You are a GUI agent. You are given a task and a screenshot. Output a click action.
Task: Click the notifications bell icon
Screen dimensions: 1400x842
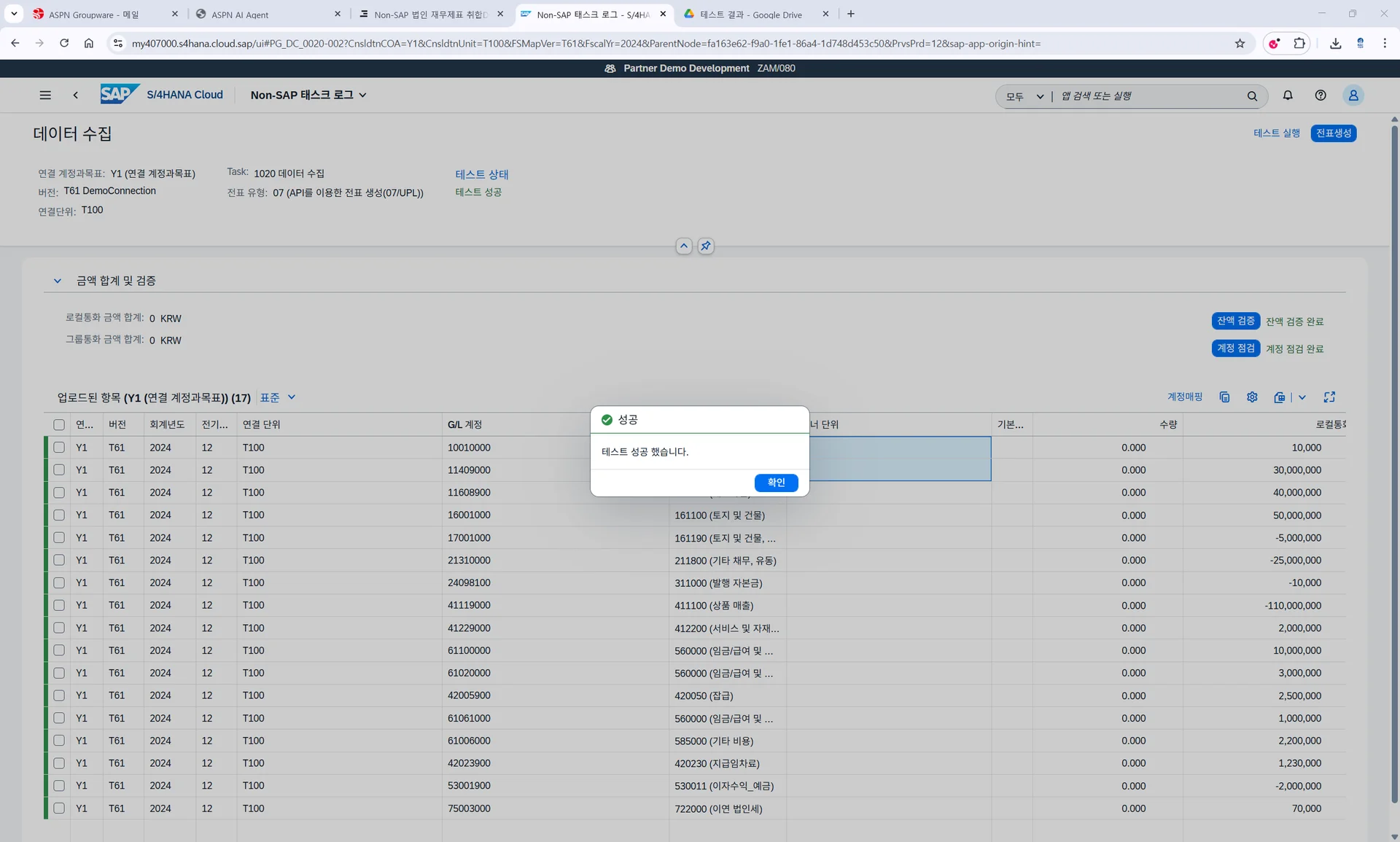click(x=1288, y=95)
